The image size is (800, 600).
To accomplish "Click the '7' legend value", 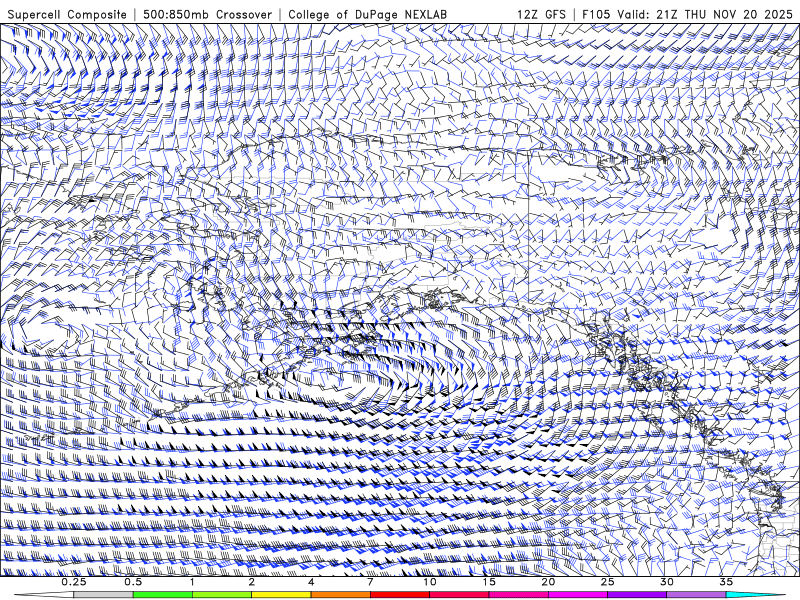I will [x=370, y=582].
